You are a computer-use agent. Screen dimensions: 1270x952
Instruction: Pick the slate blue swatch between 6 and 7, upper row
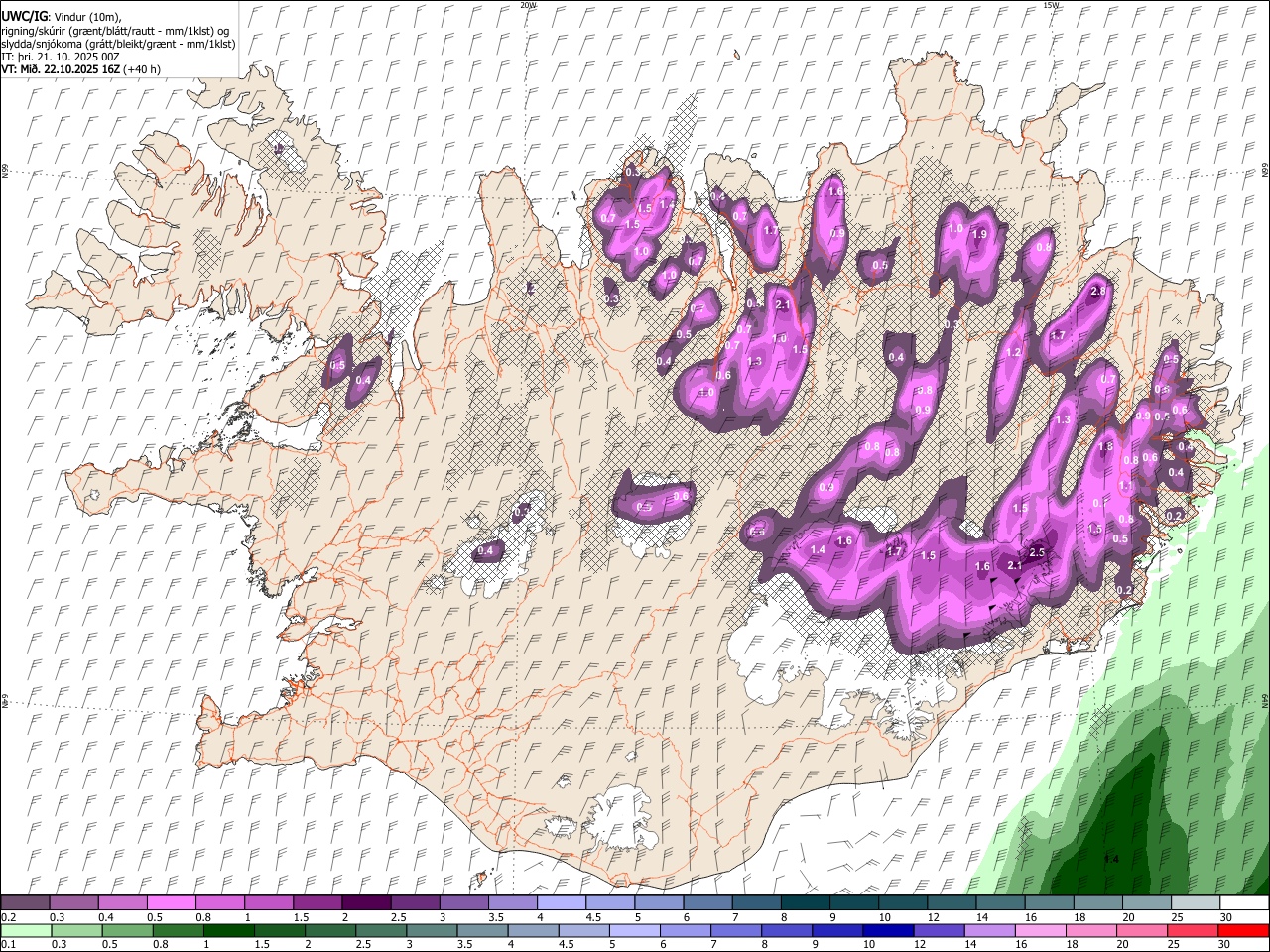[x=707, y=903]
